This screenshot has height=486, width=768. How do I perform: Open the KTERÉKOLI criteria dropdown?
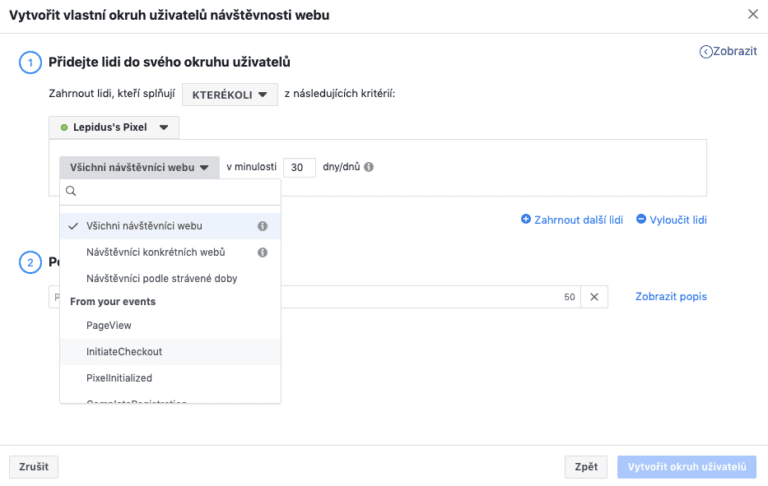(x=230, y=94)
